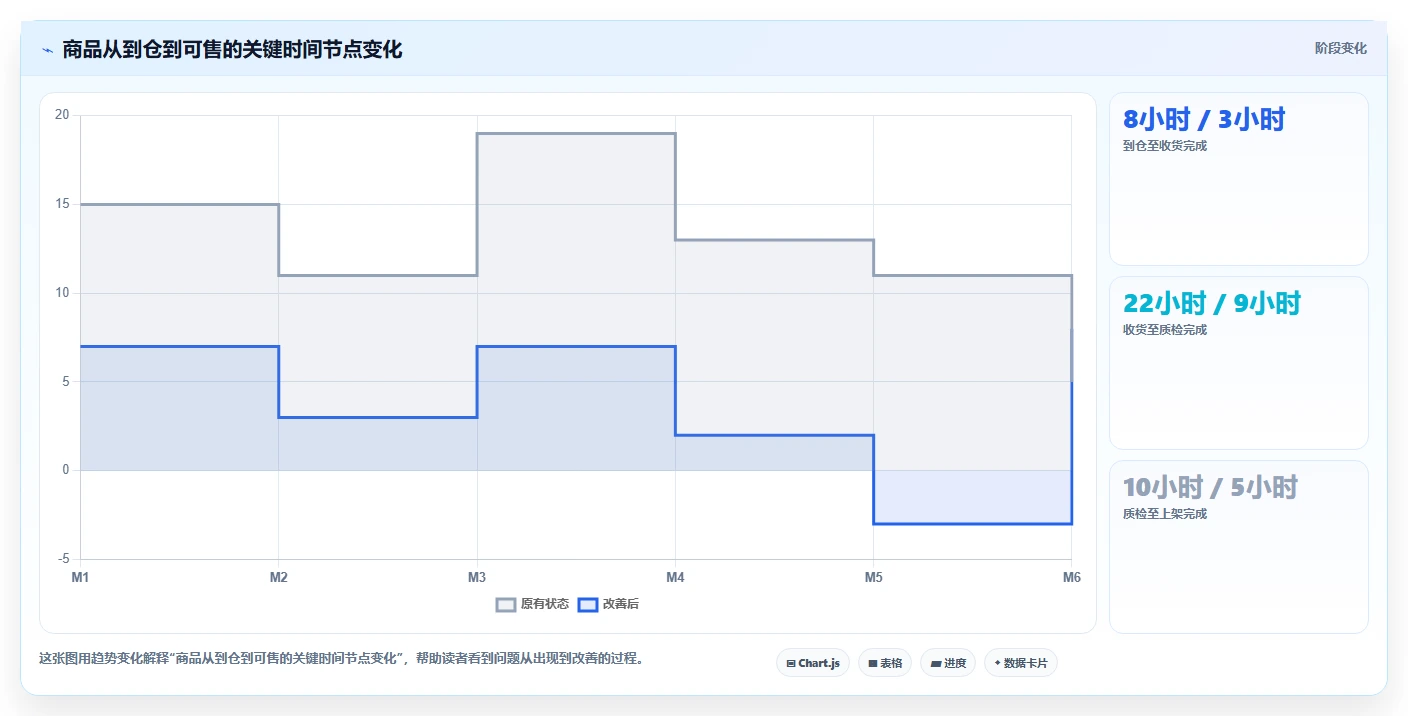Screen dimensions: 1408x716
Task: Click the M6 x-axis label
Action: pos(1071,577)
